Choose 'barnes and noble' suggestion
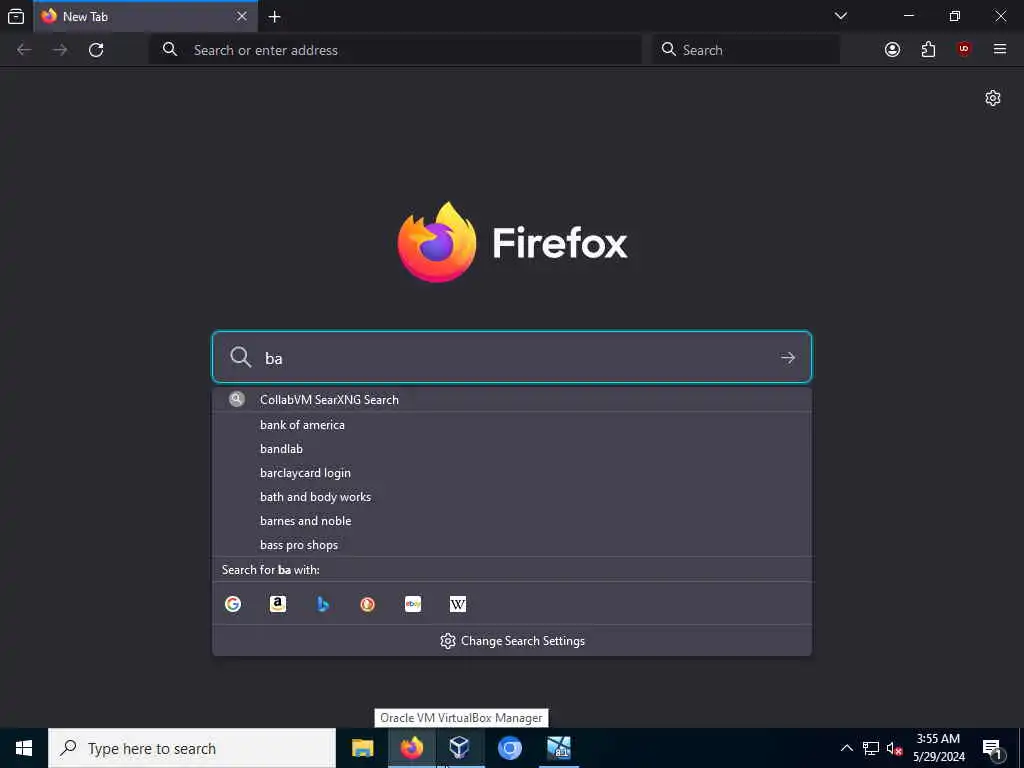This screenshot has width=1024, height=768. coord(512,520)
